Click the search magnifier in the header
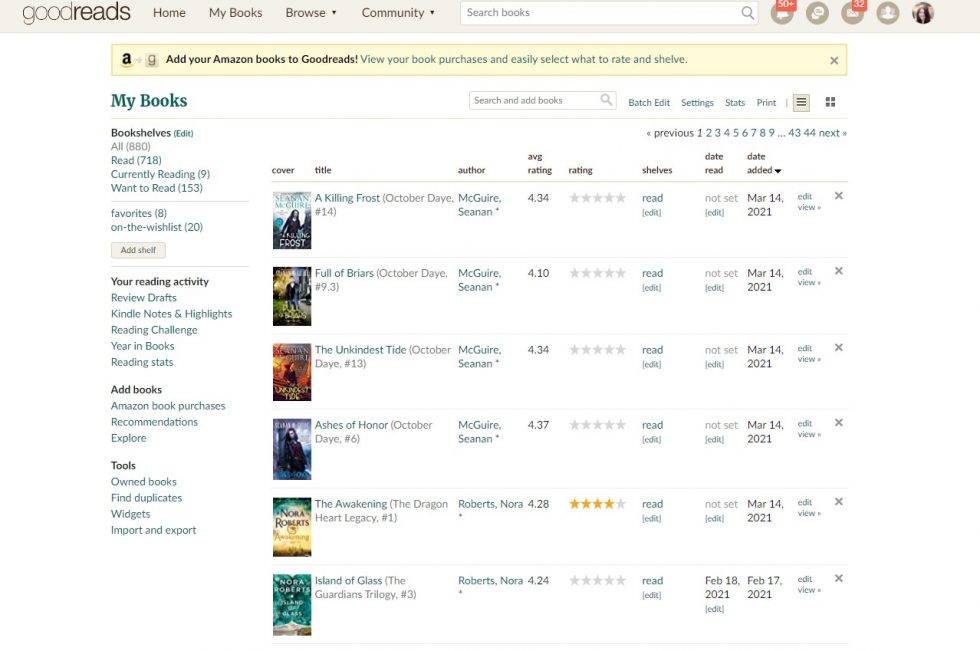 [745, 13]
